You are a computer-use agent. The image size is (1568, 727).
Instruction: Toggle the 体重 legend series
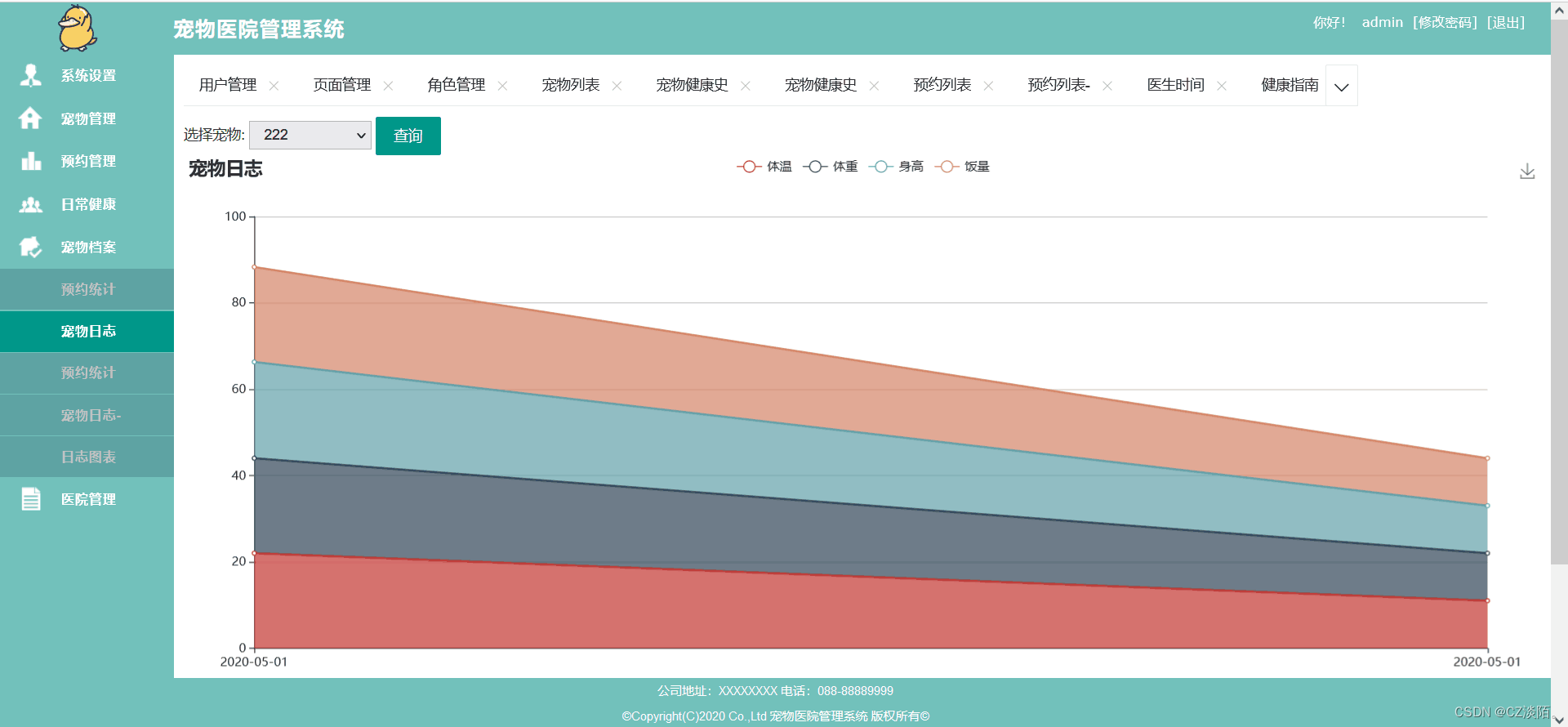[831, 167]
